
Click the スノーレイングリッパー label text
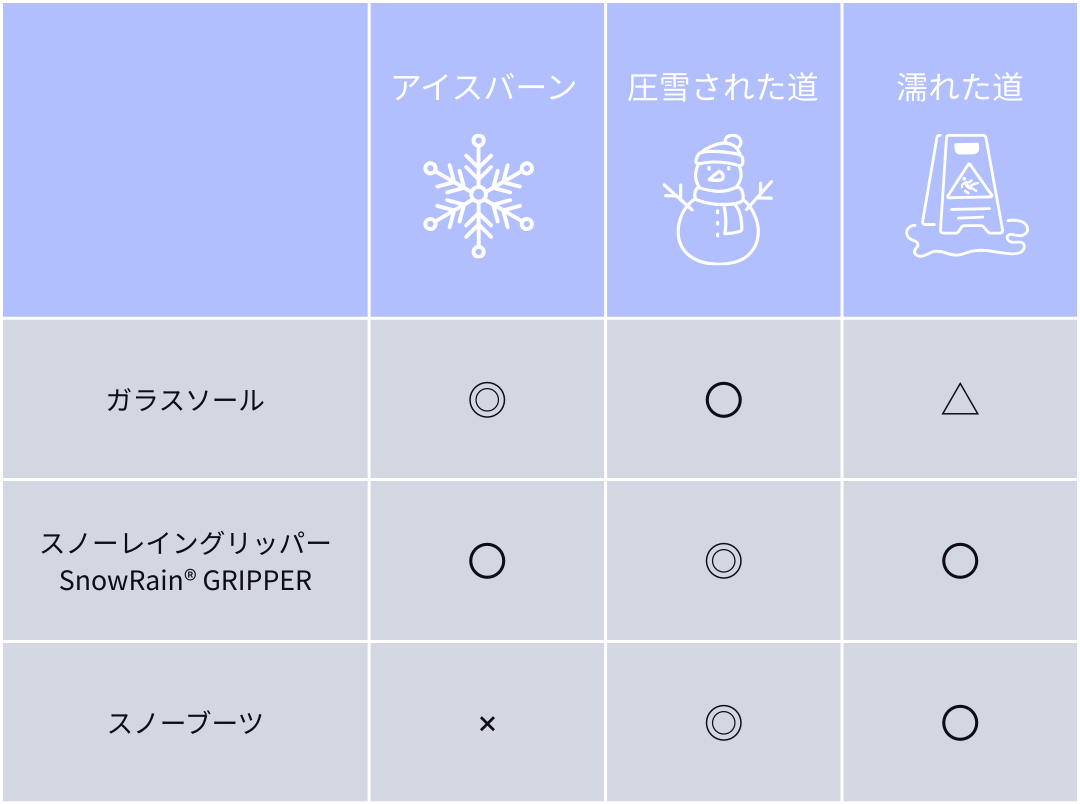point(185,544)
